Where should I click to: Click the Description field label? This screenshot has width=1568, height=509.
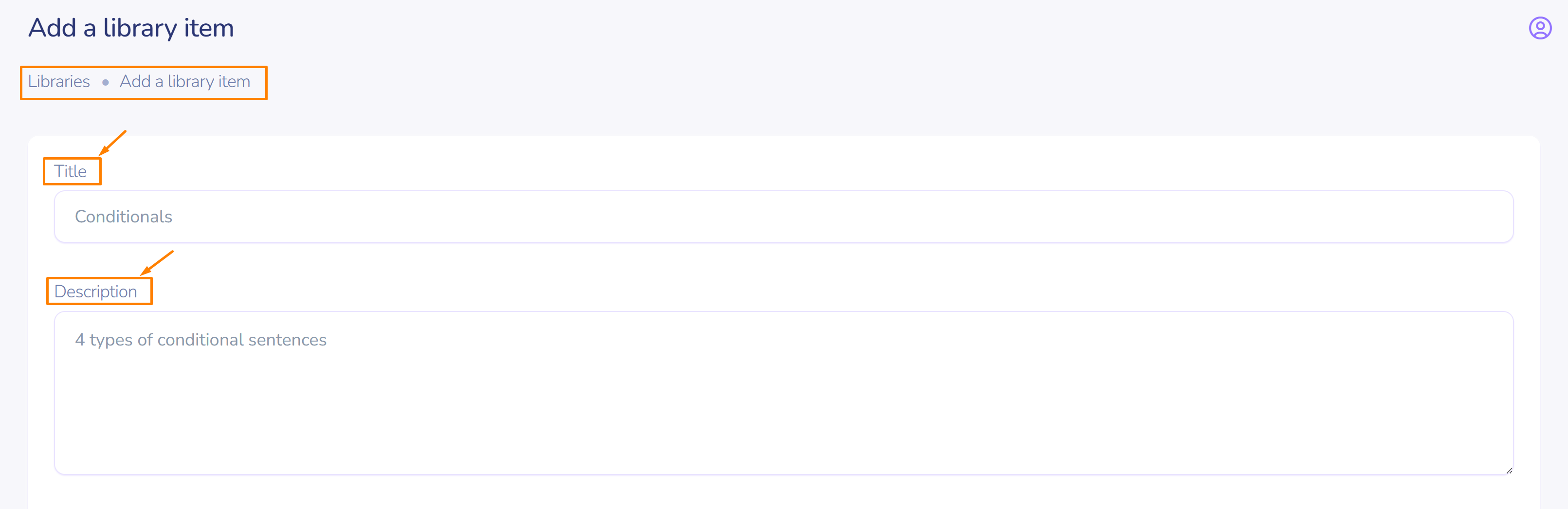[x=95, y=291]
